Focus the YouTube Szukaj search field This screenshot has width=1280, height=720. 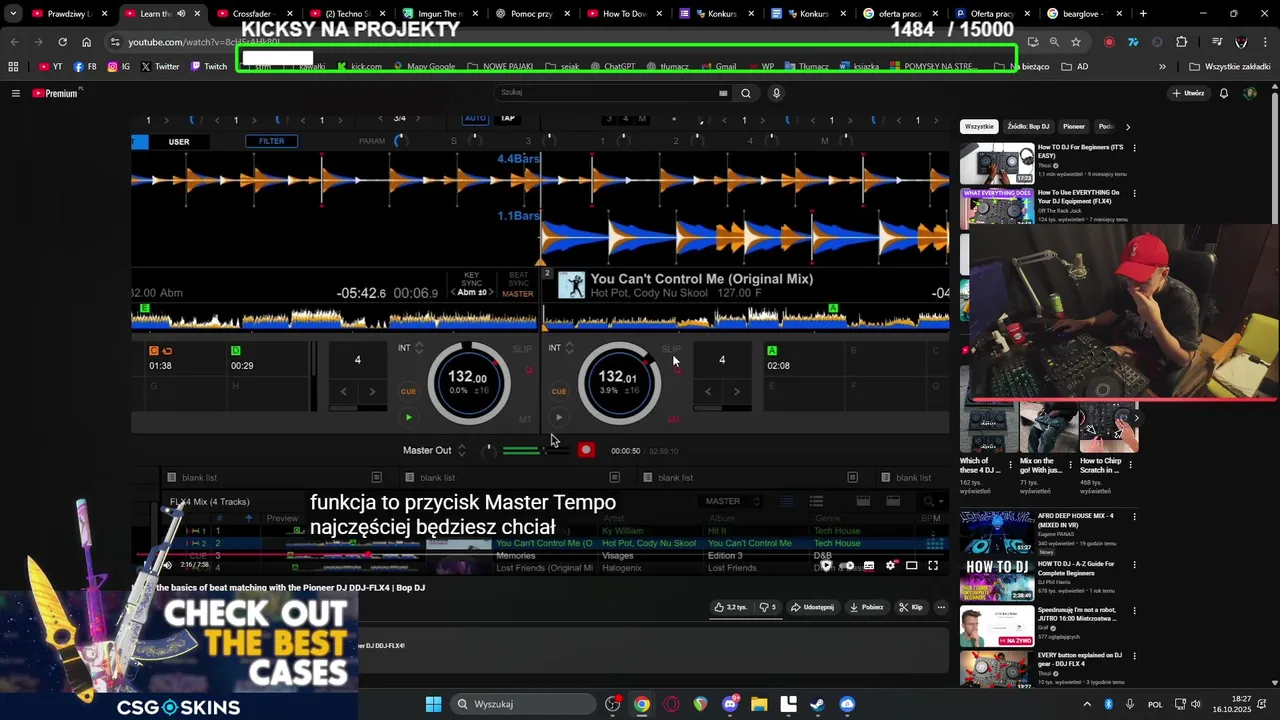613,93
